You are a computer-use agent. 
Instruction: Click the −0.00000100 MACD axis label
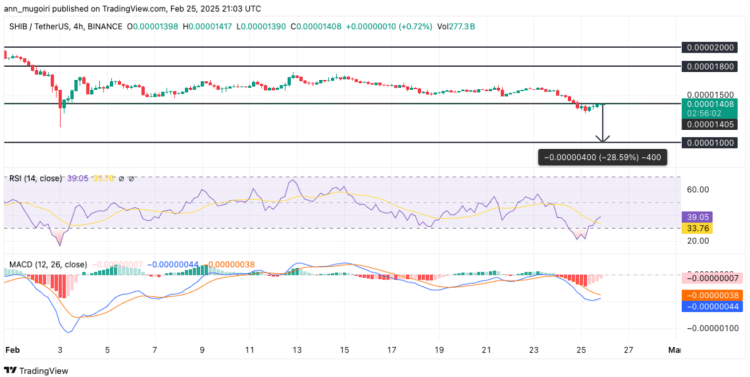(x=713, y=328)
